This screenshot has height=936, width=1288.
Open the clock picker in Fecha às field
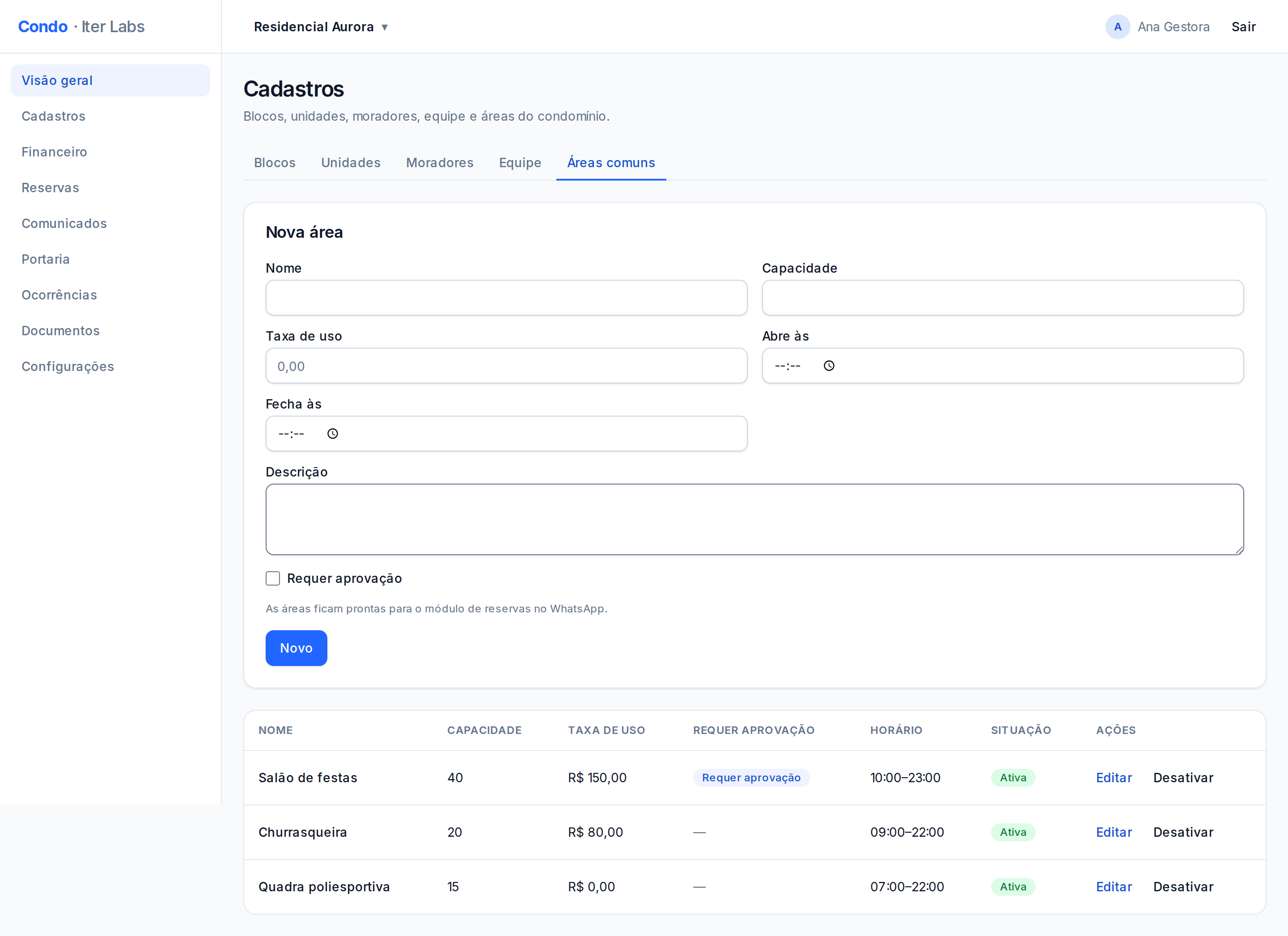pyautogui.click(x=333, y=434)
